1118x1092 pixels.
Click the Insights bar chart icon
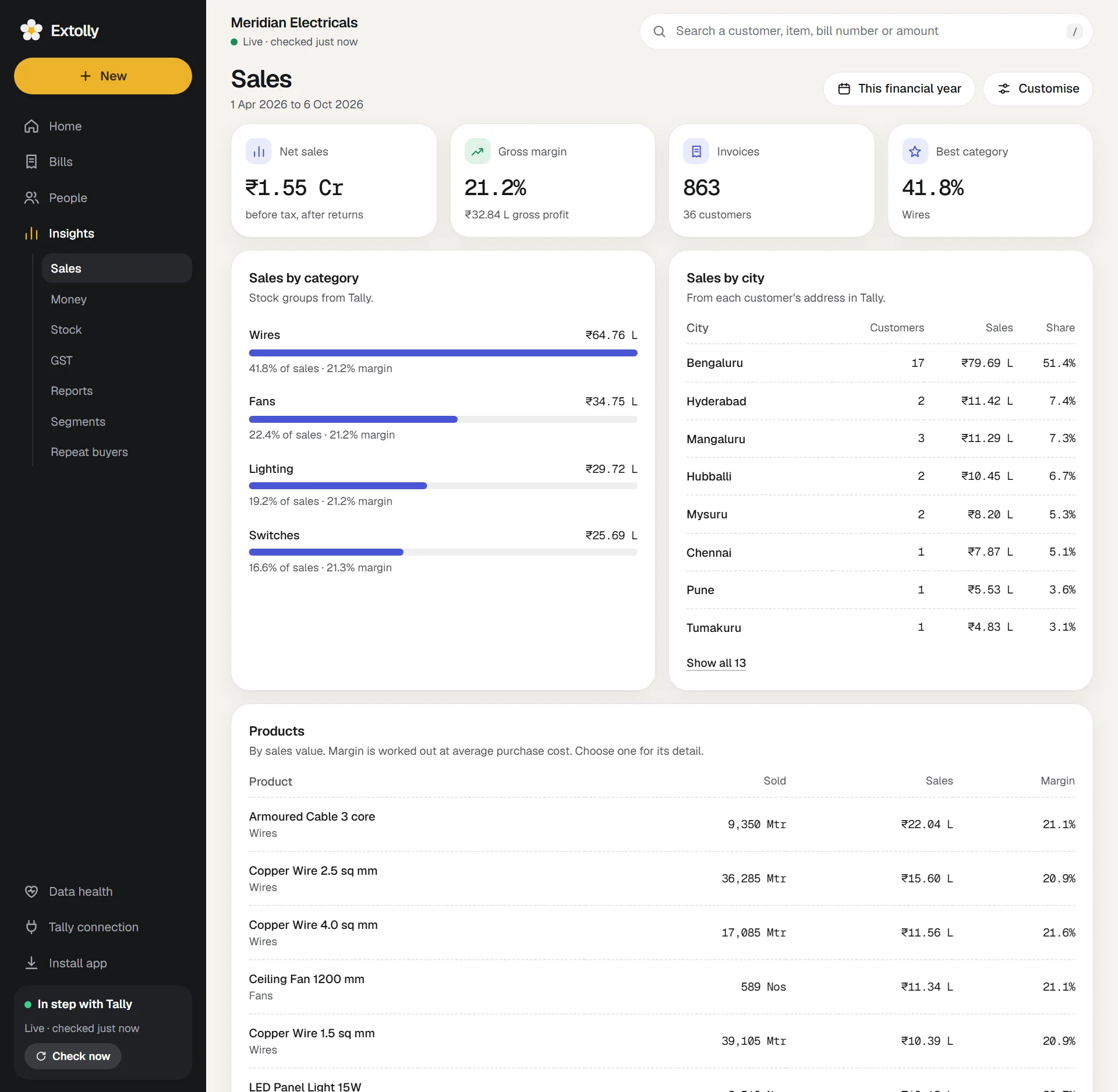tap(31, 234)
